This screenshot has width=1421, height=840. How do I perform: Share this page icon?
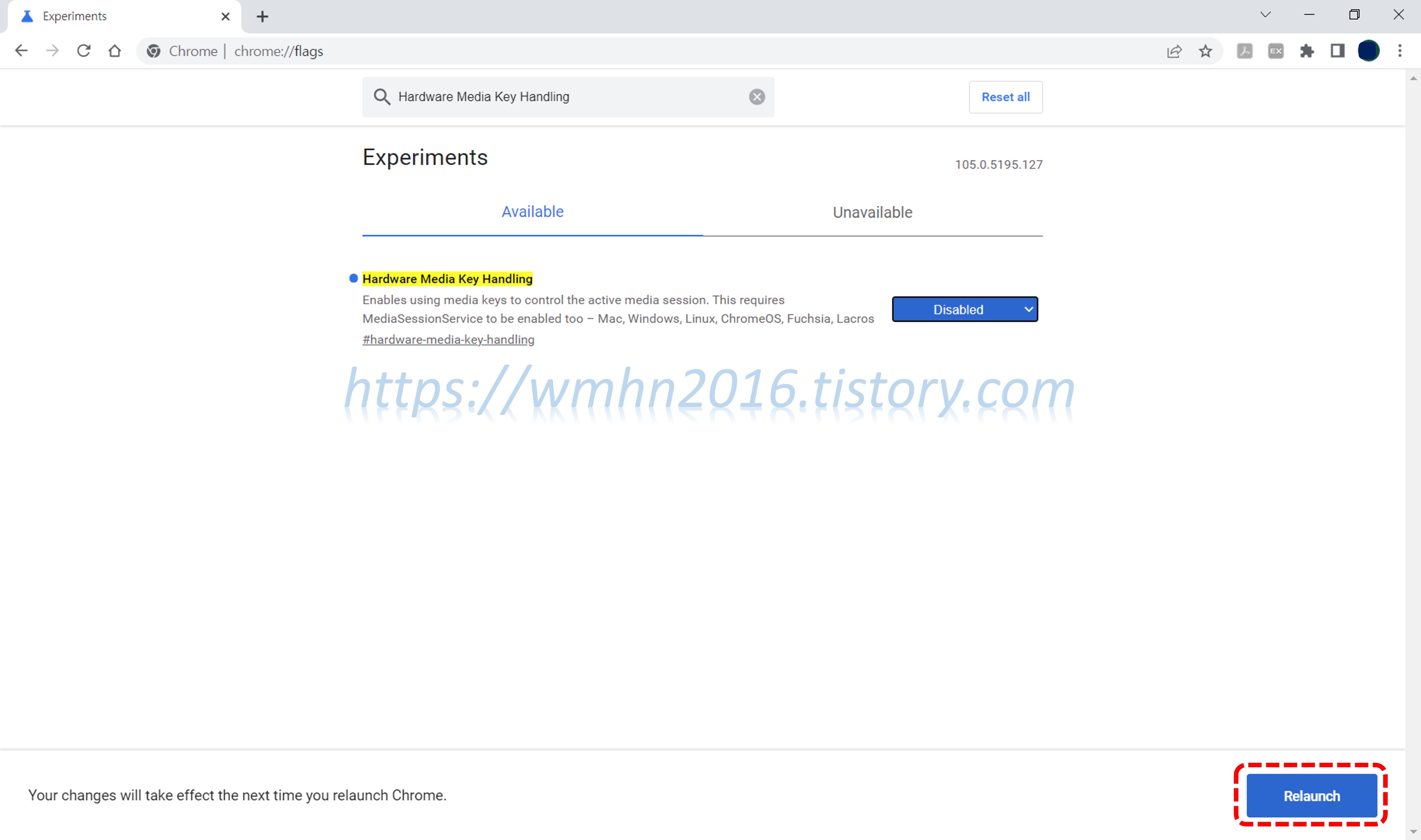click(1174, 51)
